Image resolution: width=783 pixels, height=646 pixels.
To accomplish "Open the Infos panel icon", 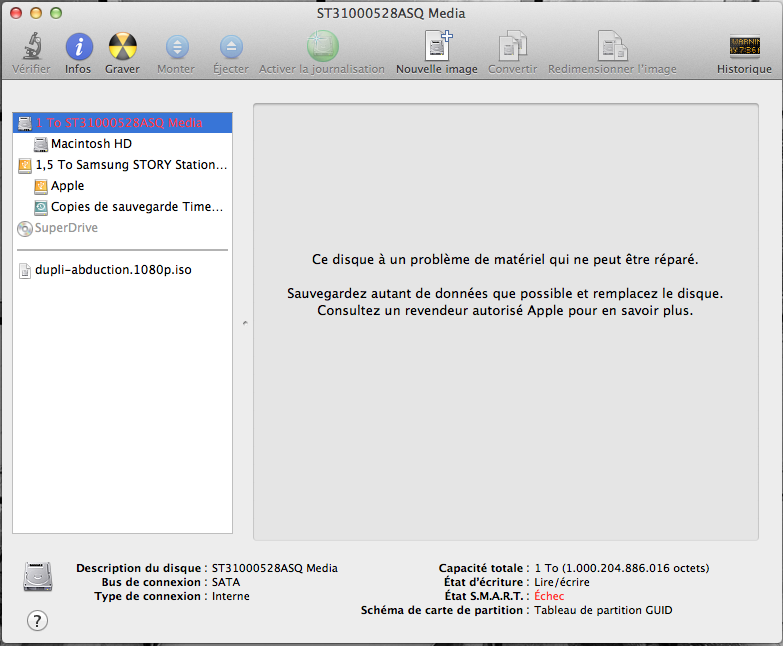I will 78,47.
